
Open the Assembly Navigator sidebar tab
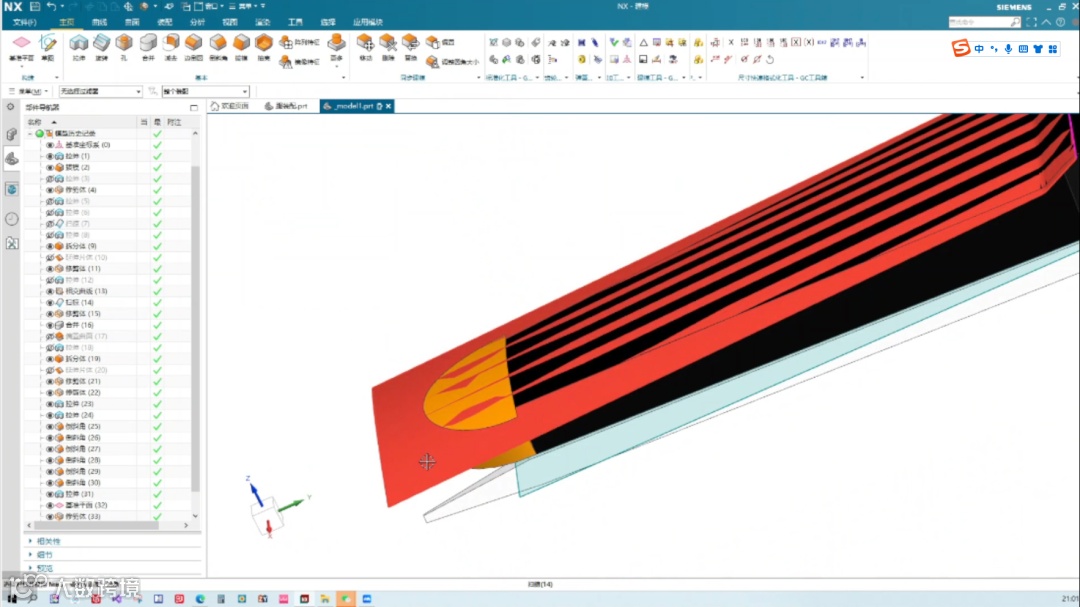coord(12,134)
